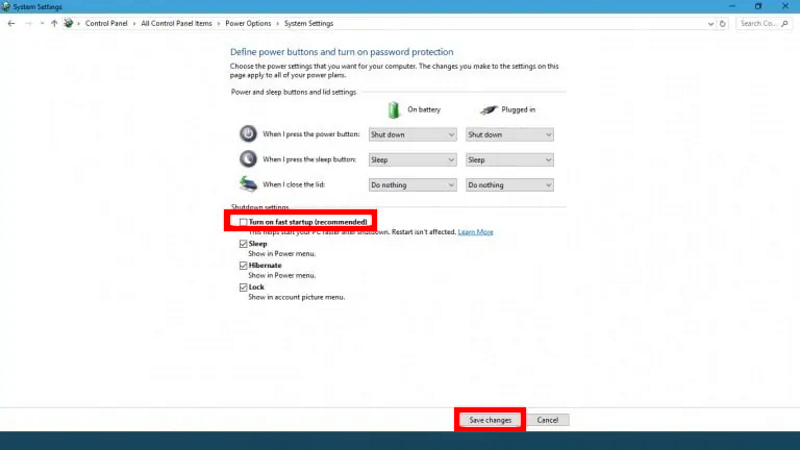Uncheck the Hibernate checkbox
Screen dimensions: 800x450
243,265
